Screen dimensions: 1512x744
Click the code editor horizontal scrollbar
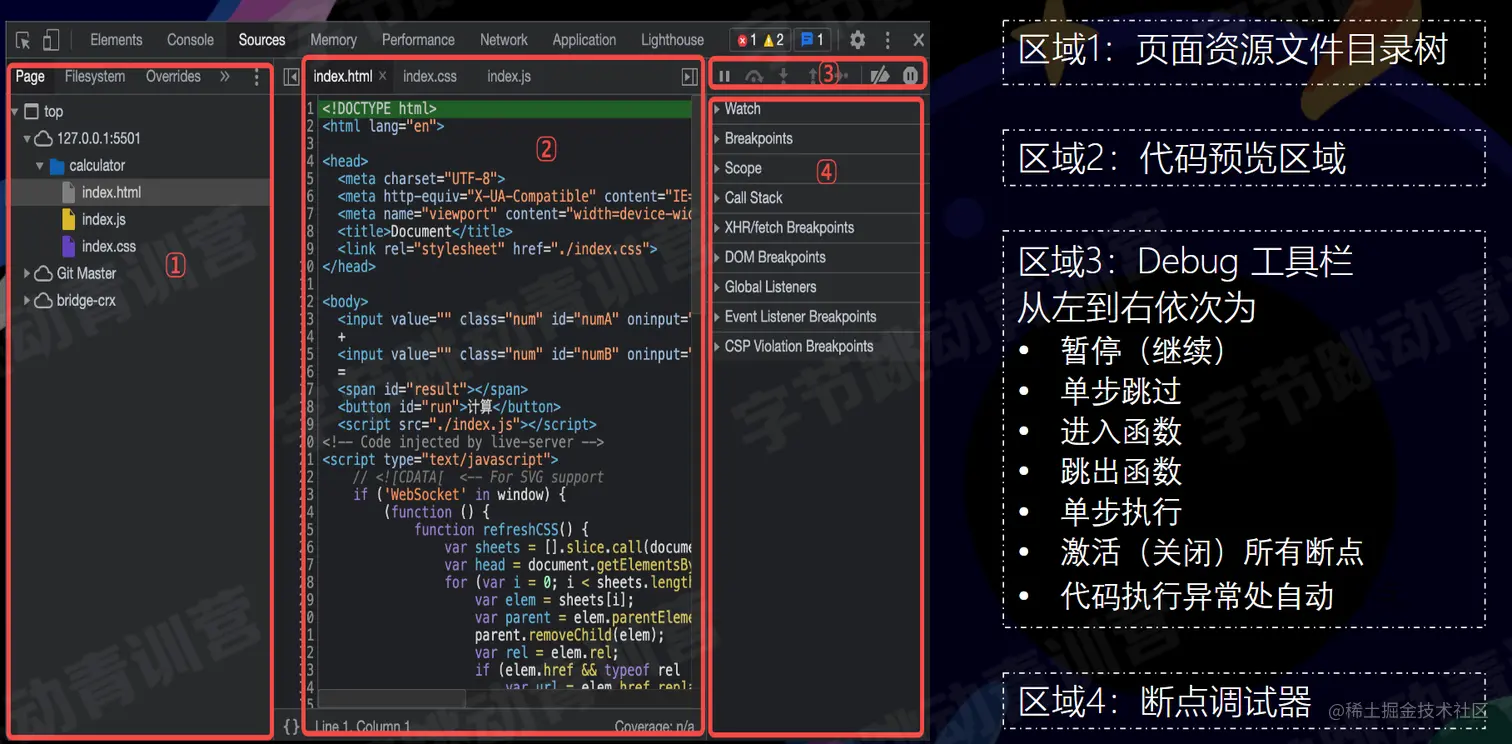[392, 698]
